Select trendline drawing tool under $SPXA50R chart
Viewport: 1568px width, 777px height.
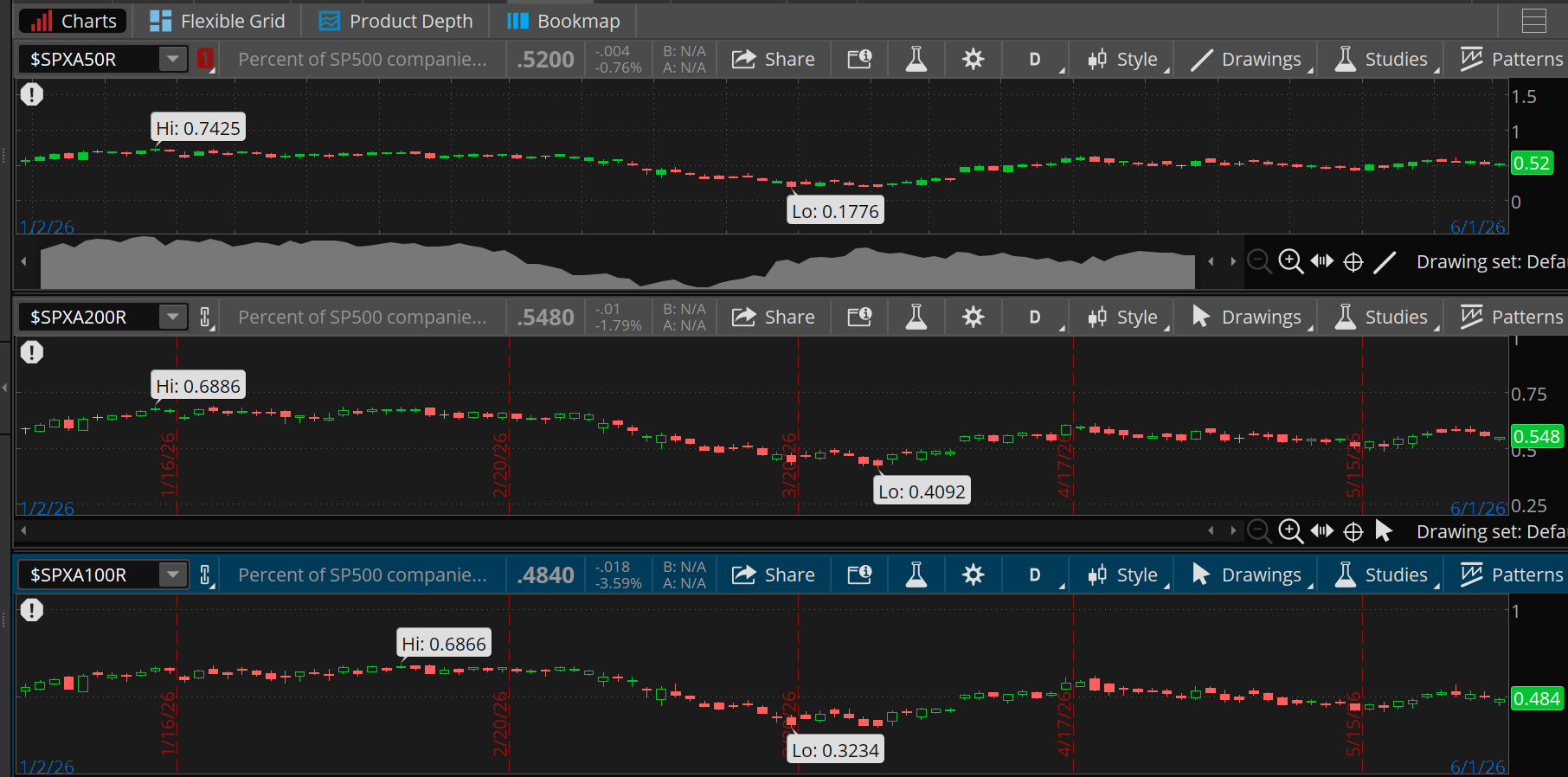click(1385, 261)
